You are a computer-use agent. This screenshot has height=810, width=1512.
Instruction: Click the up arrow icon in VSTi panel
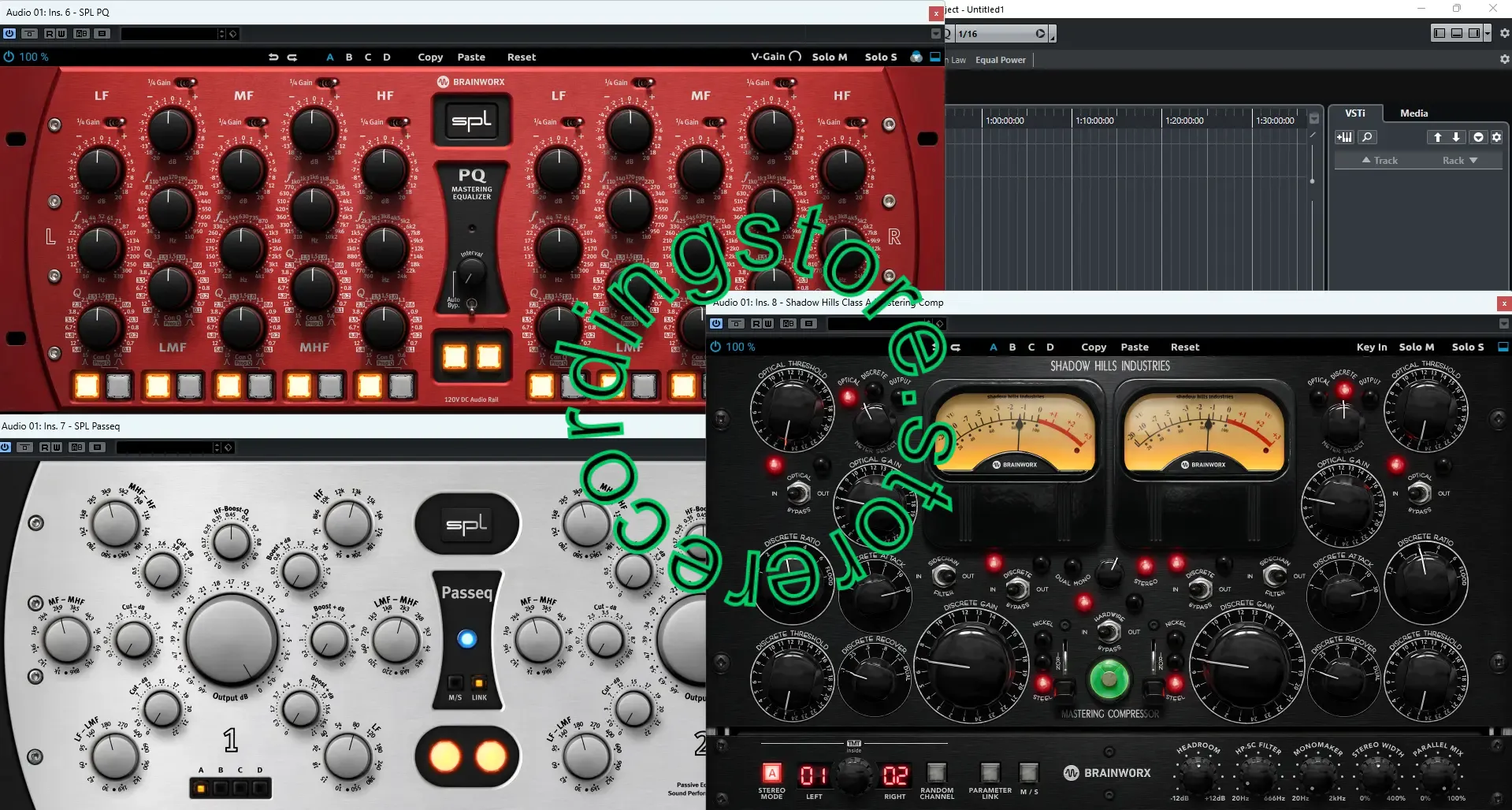coord(1437,137)
